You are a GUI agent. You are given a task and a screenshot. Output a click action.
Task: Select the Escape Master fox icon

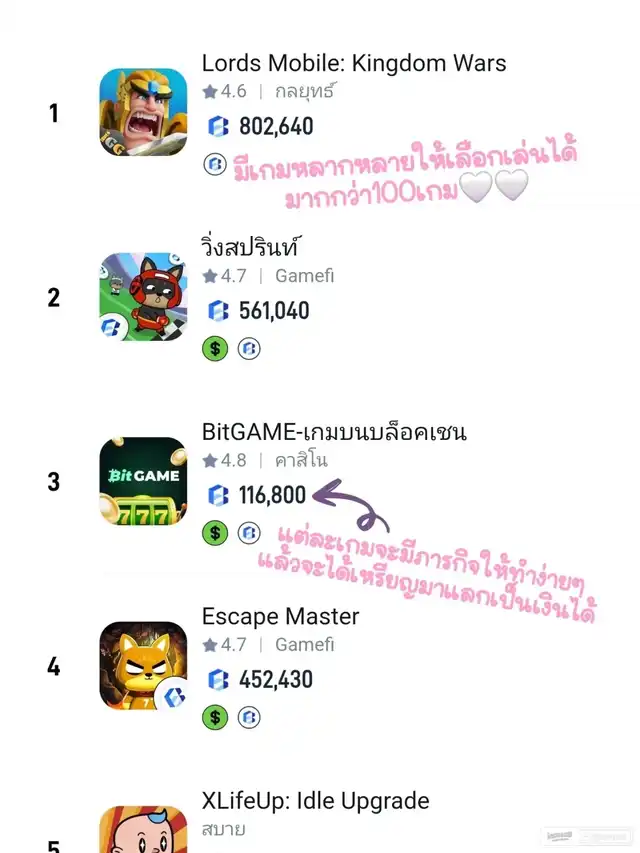143,665
